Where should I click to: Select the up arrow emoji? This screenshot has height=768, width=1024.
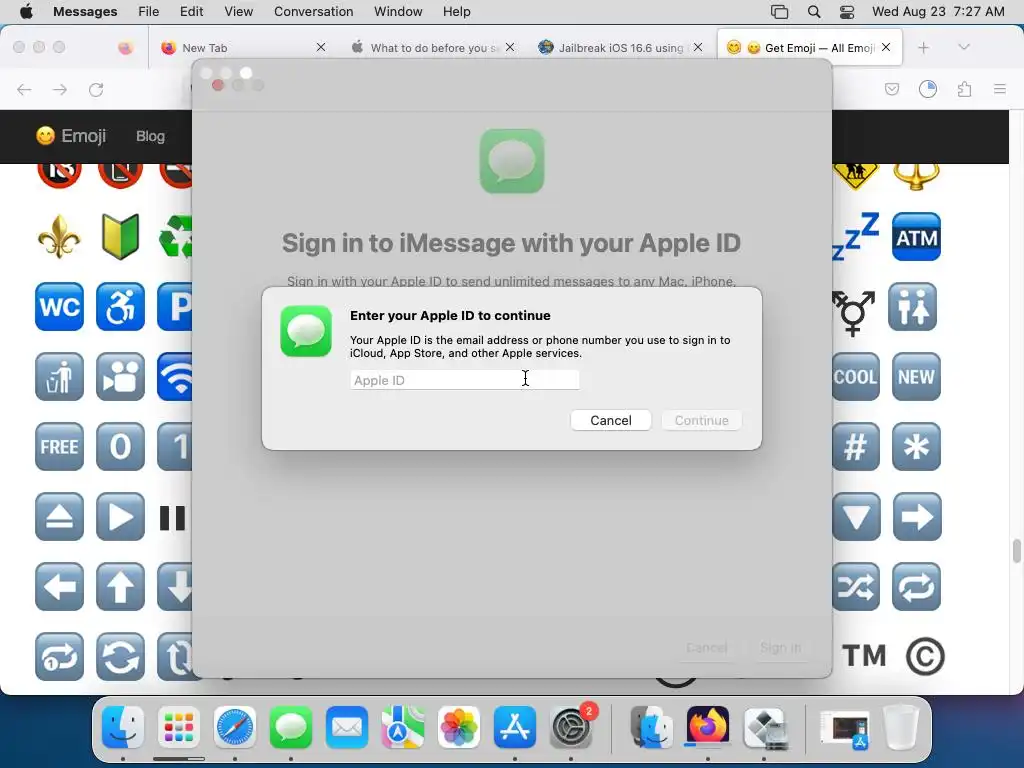pos(120,586)
